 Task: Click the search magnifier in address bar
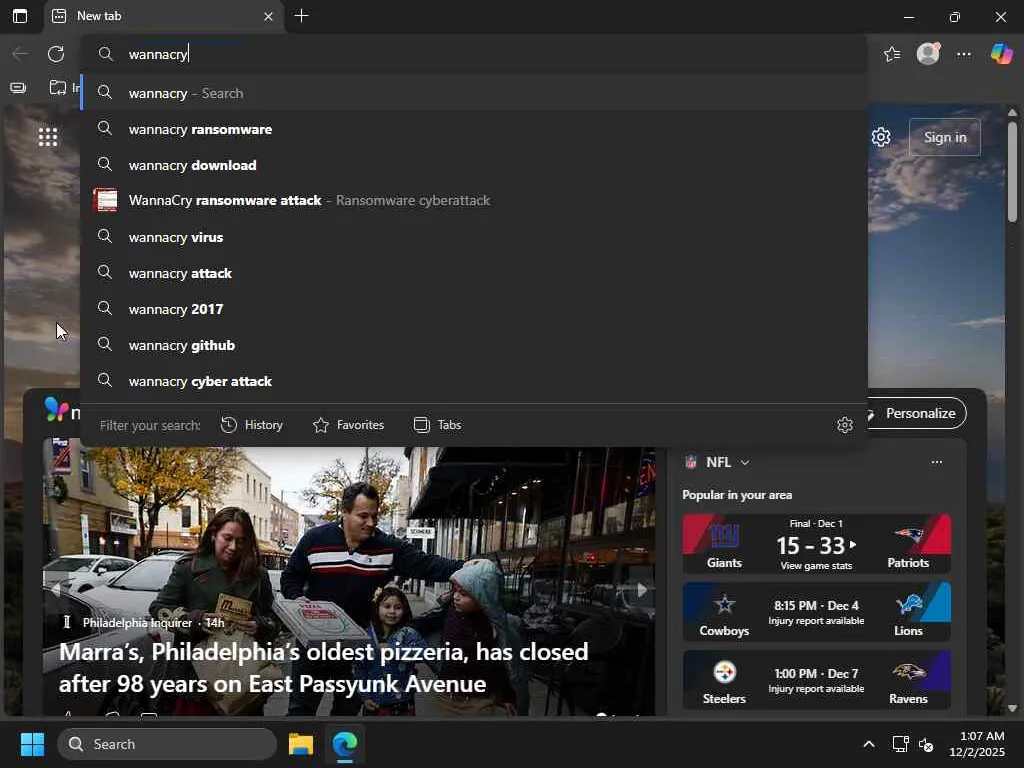point(106,54)
